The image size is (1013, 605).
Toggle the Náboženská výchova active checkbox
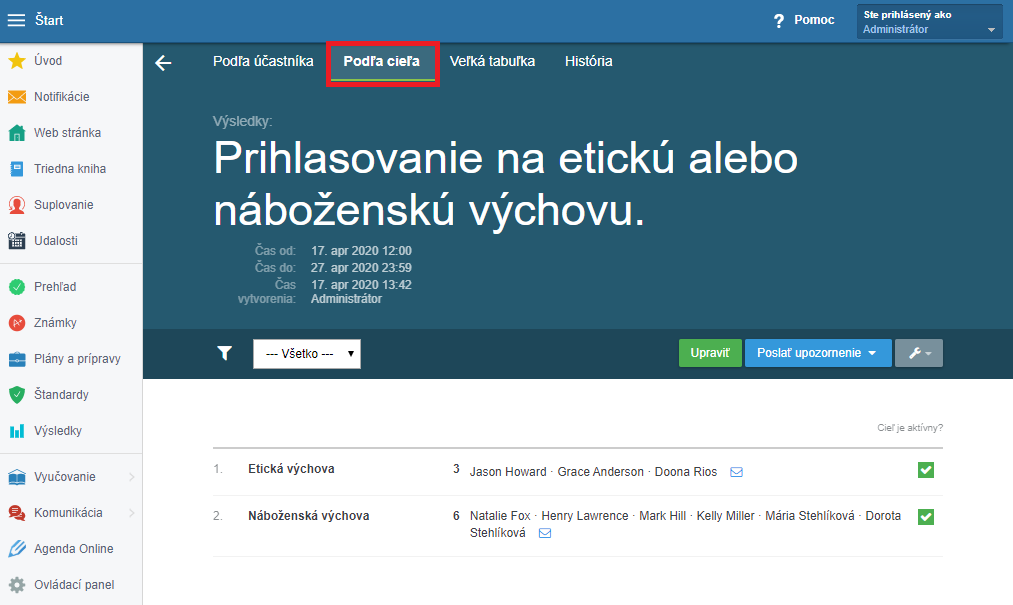pyautogui.click(x=926, y=516)
